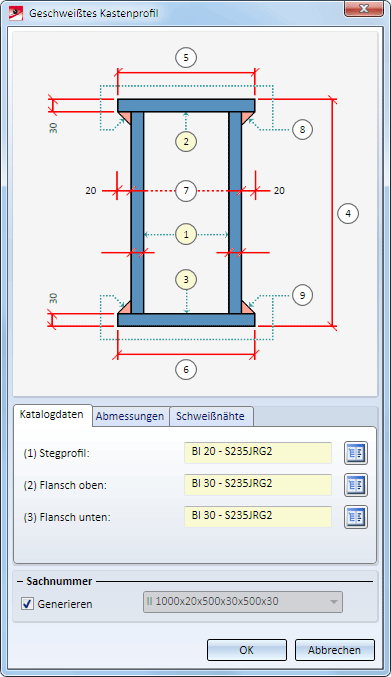Click circled number 9 lower weld marker

[x=302, y=295]
